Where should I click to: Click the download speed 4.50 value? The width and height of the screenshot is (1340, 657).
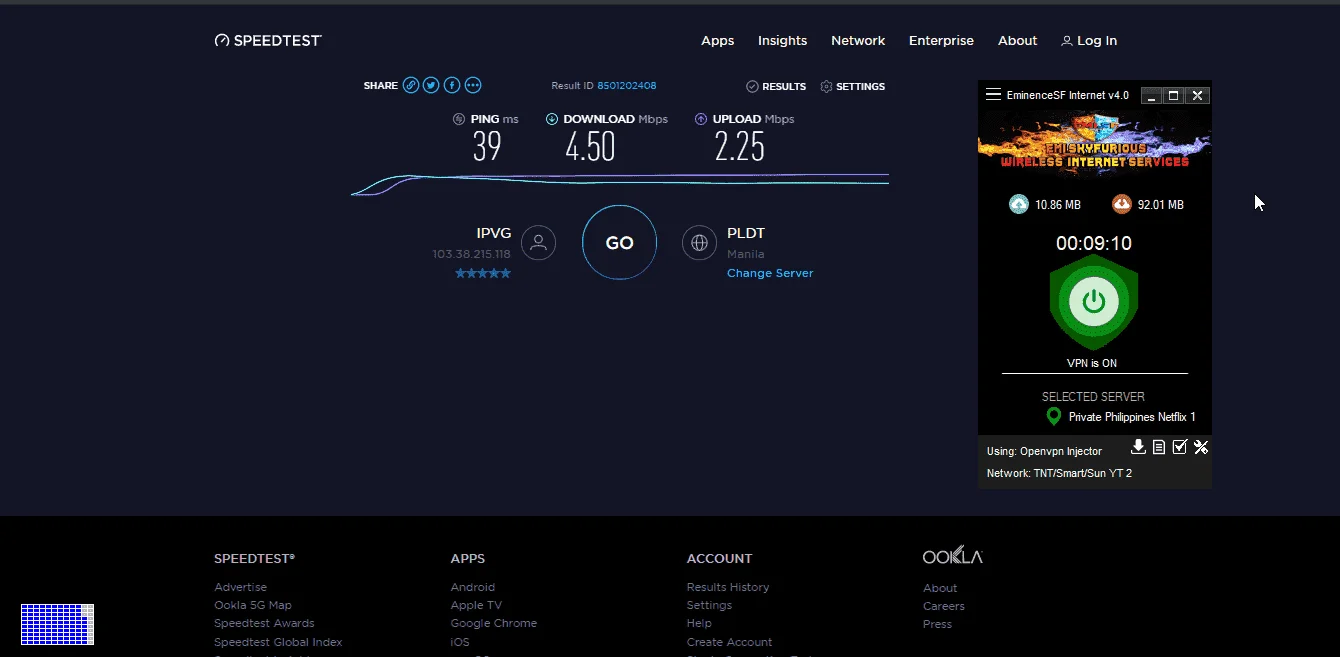coord(590,147)
